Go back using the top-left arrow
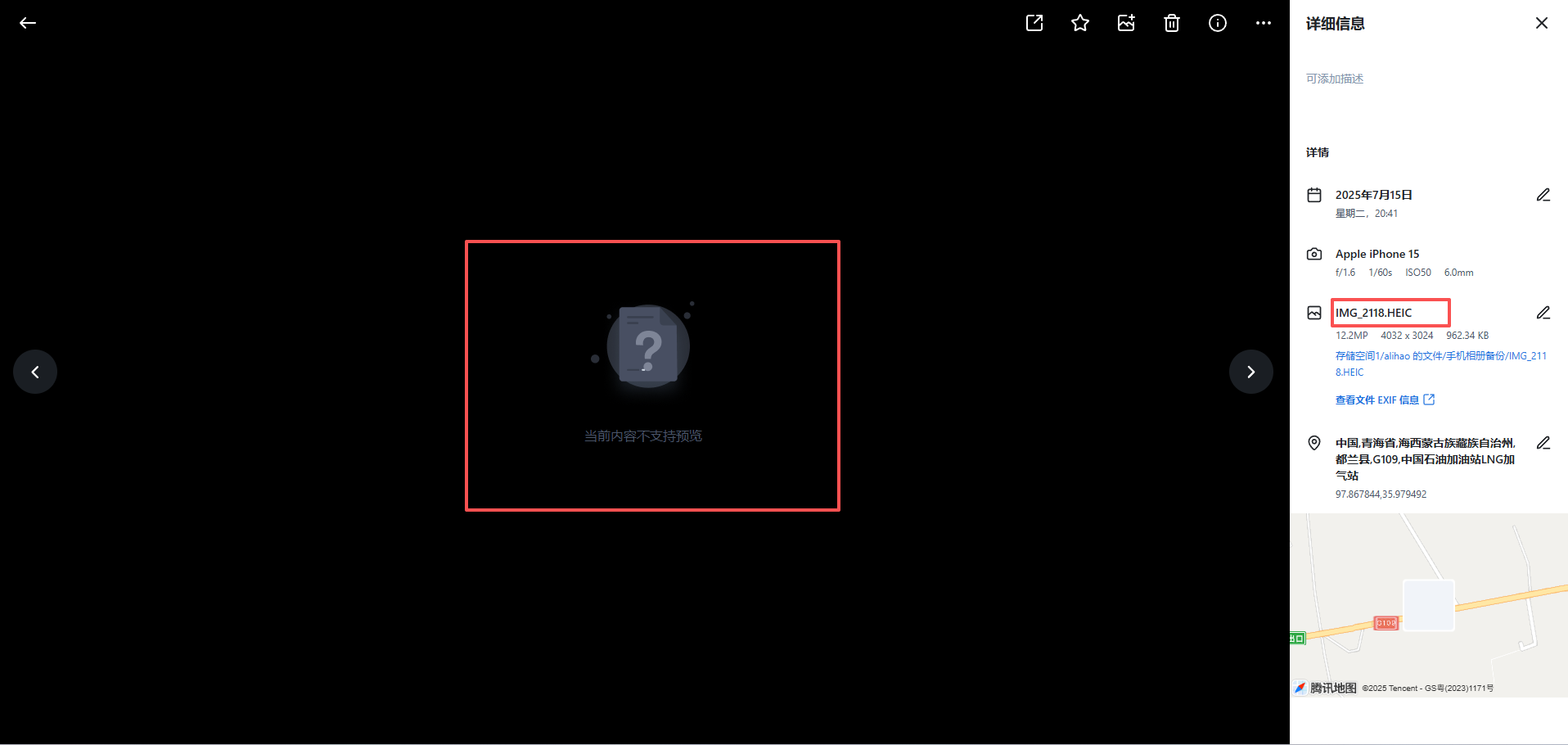The height and width of the screenshot is (745, 1568). click(27, 23)
